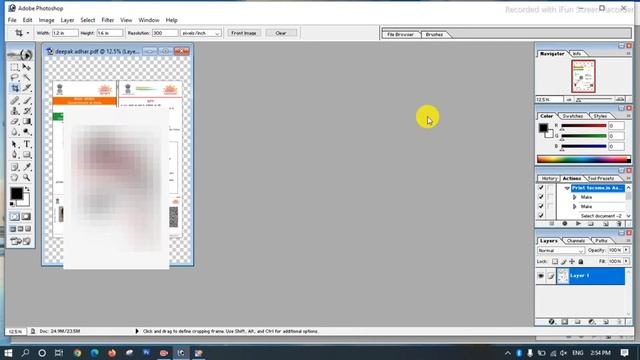Open the Crop tool preset picker arrow
Viewport: 640px width, 360px height.
28,33
